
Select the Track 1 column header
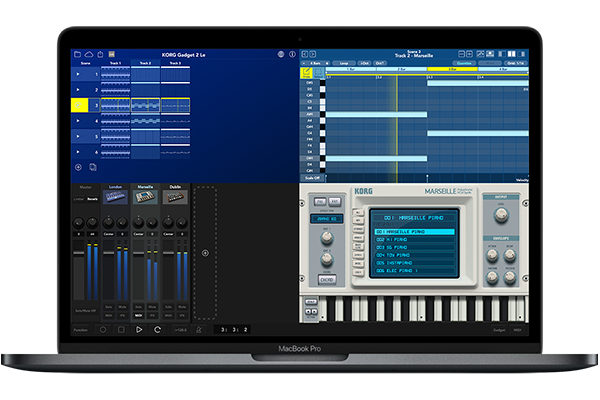tap(116, 63)
